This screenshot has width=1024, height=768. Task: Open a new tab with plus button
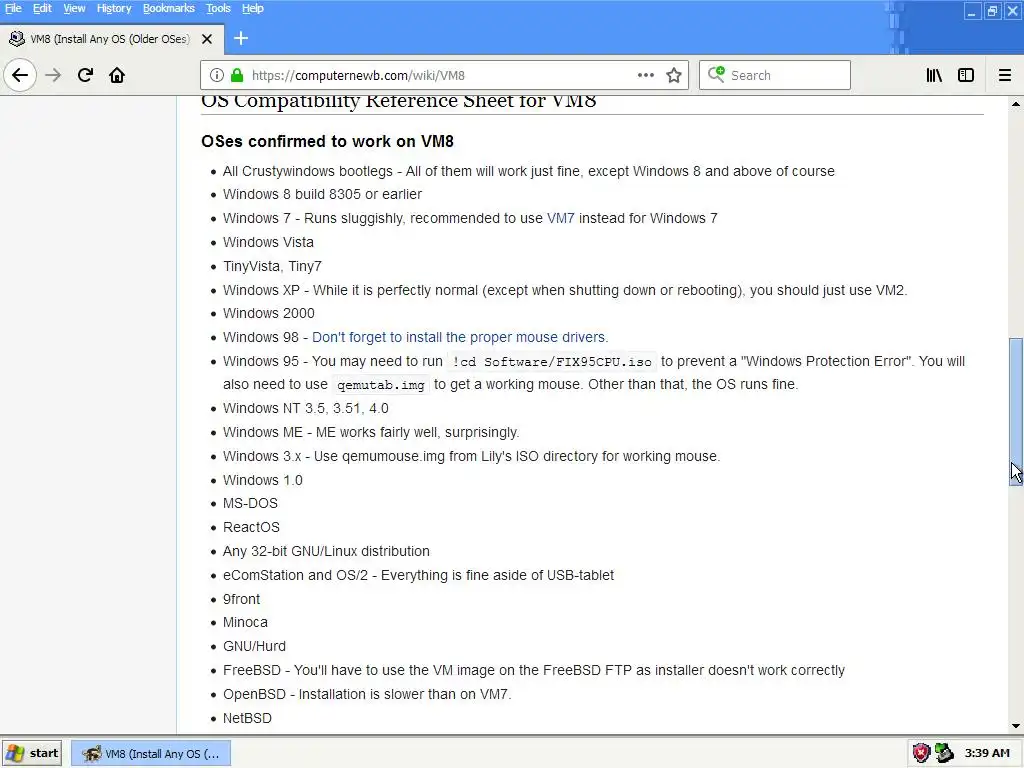click(241, 39)
